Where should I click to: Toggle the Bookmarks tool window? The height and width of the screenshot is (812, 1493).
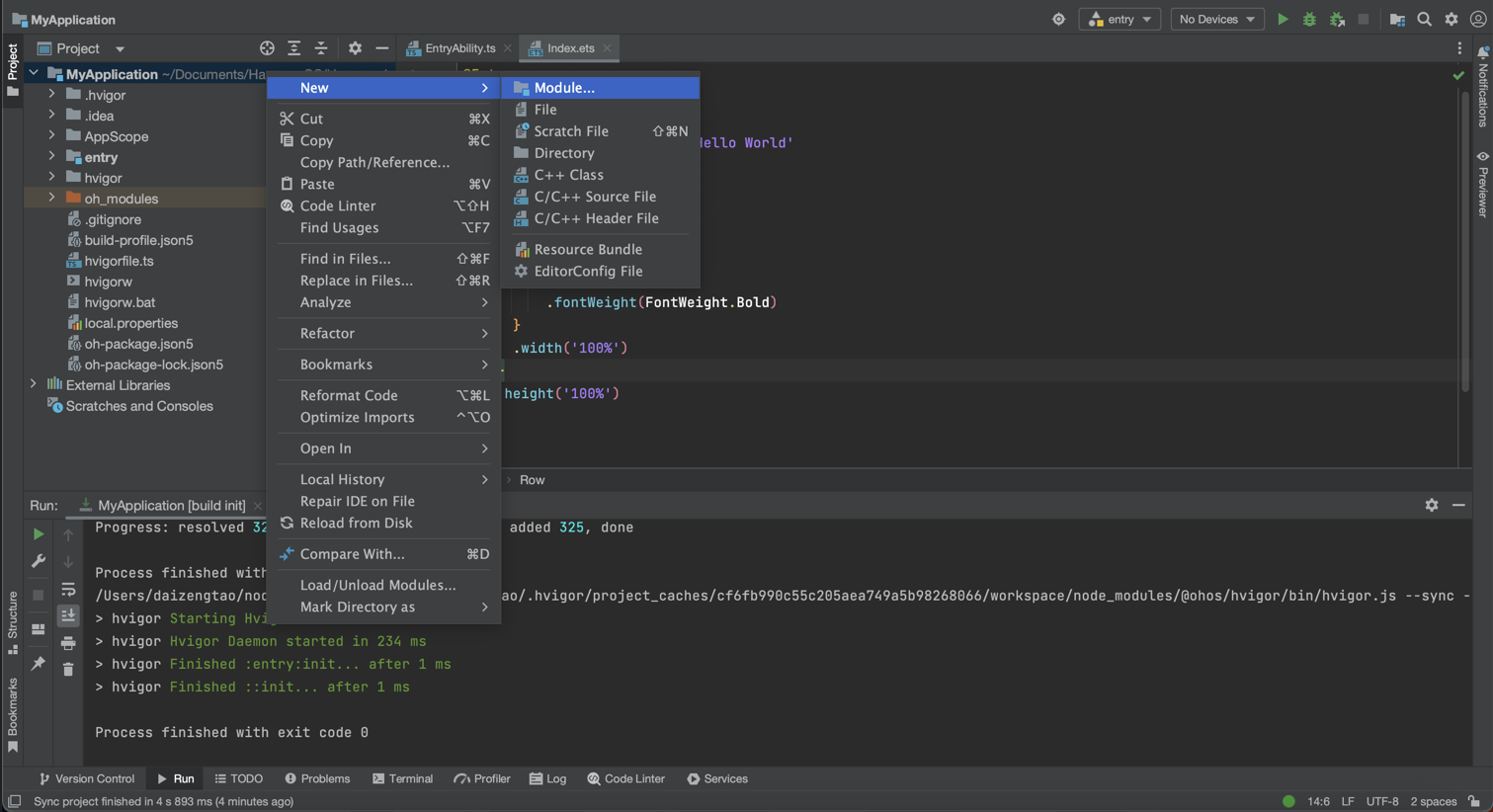tap(13, 715)
